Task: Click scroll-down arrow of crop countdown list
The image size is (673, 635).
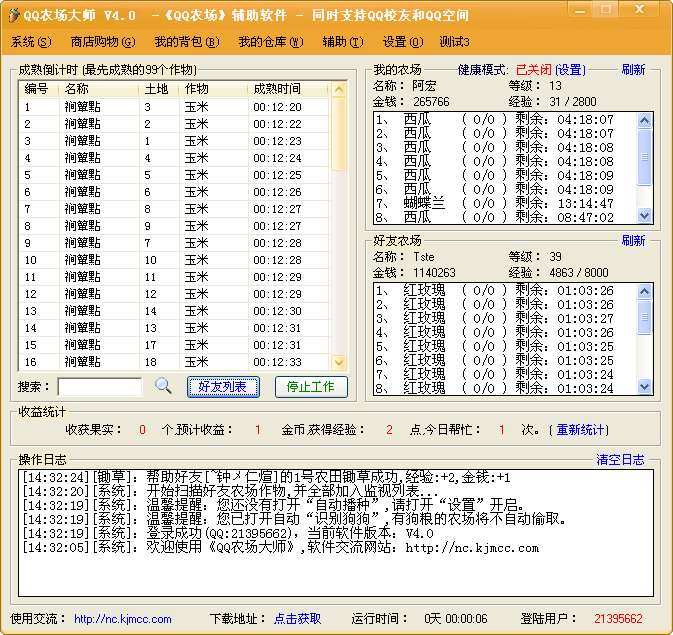Action: click(338, 363)
